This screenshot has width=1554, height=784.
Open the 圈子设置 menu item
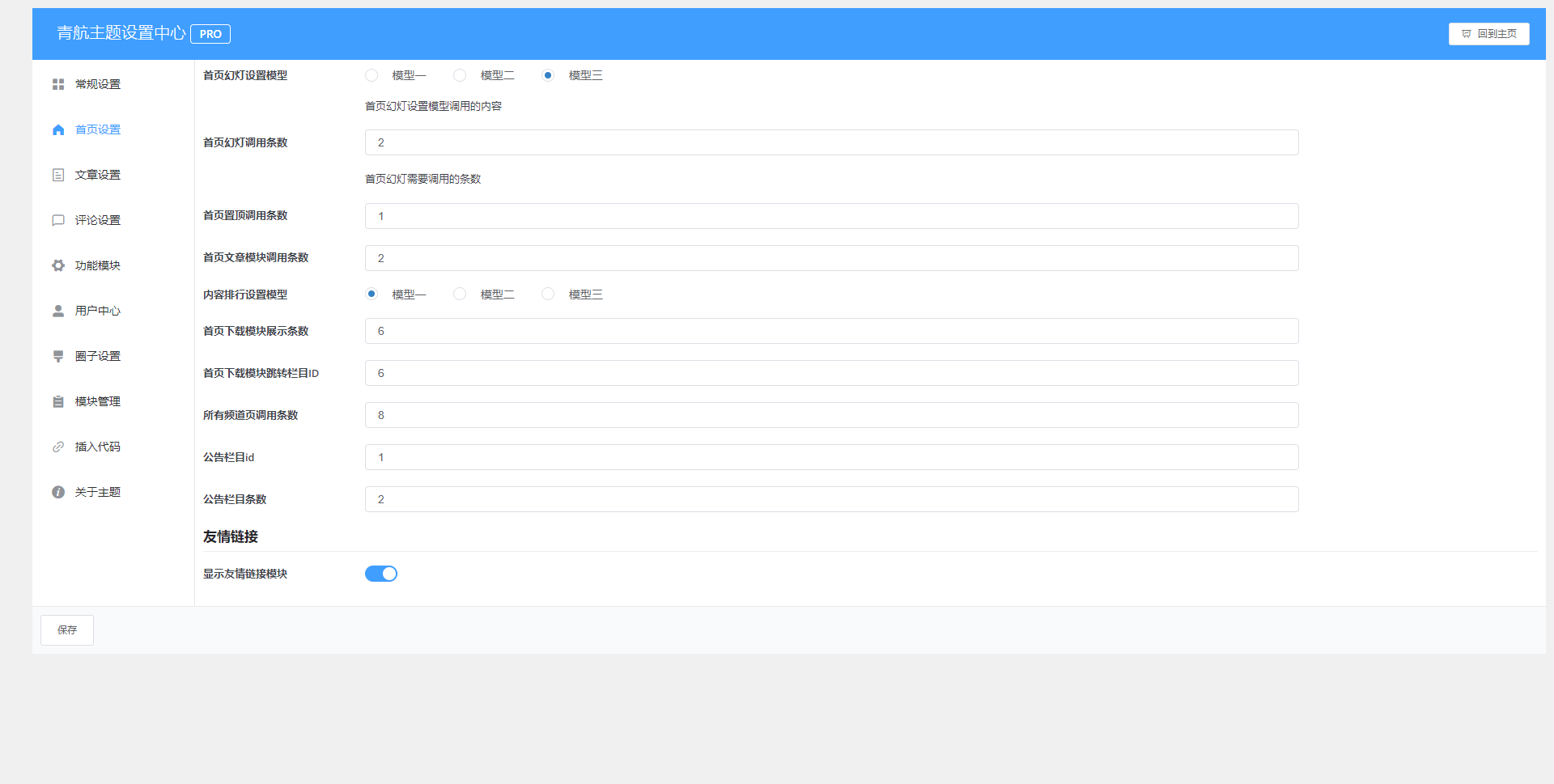tap(97, 356)
